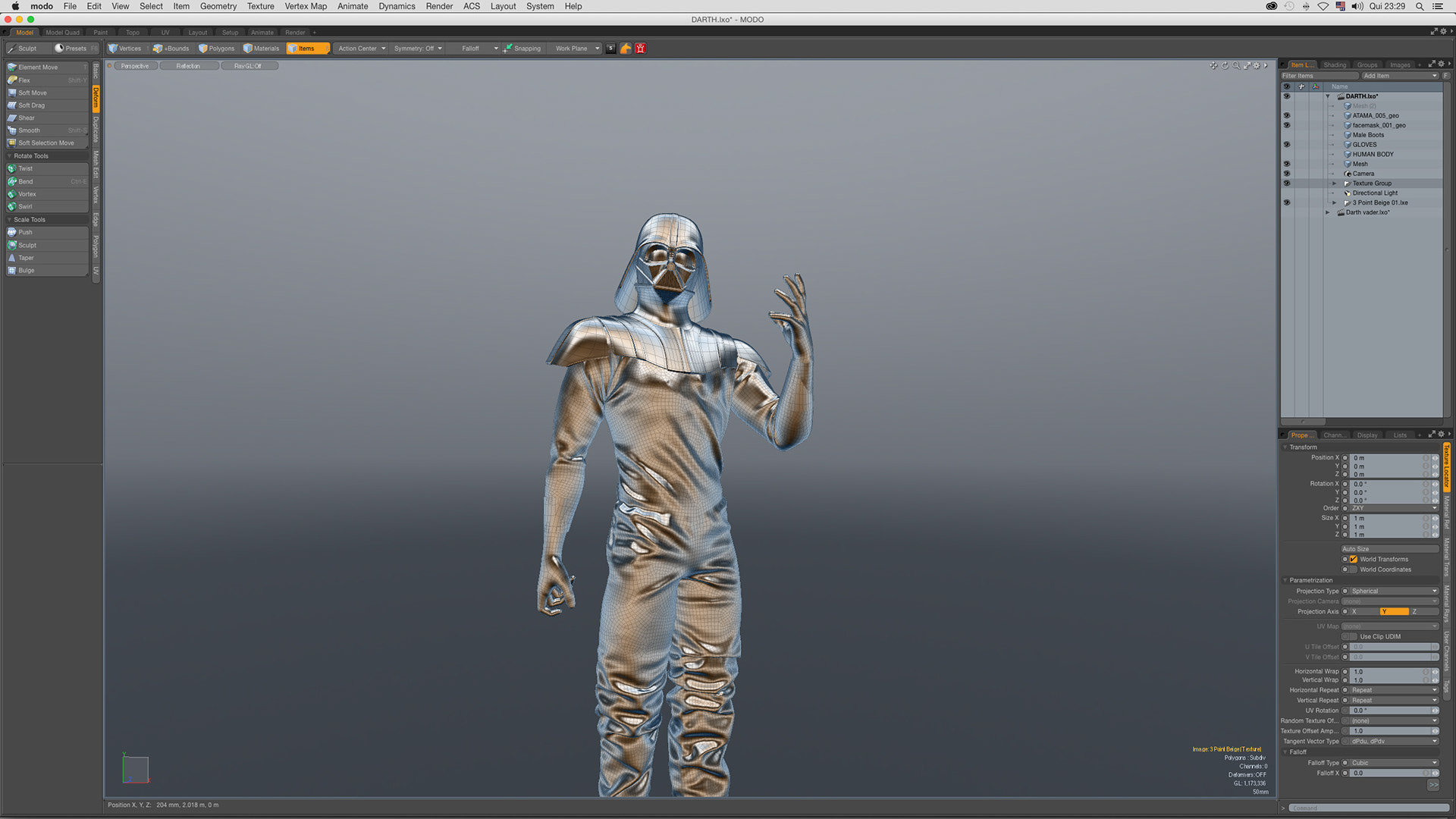This screenshot has height=819, width=1456.
Task: Open the Projection Type Spherical dropdown
Action: point(1394,591)
